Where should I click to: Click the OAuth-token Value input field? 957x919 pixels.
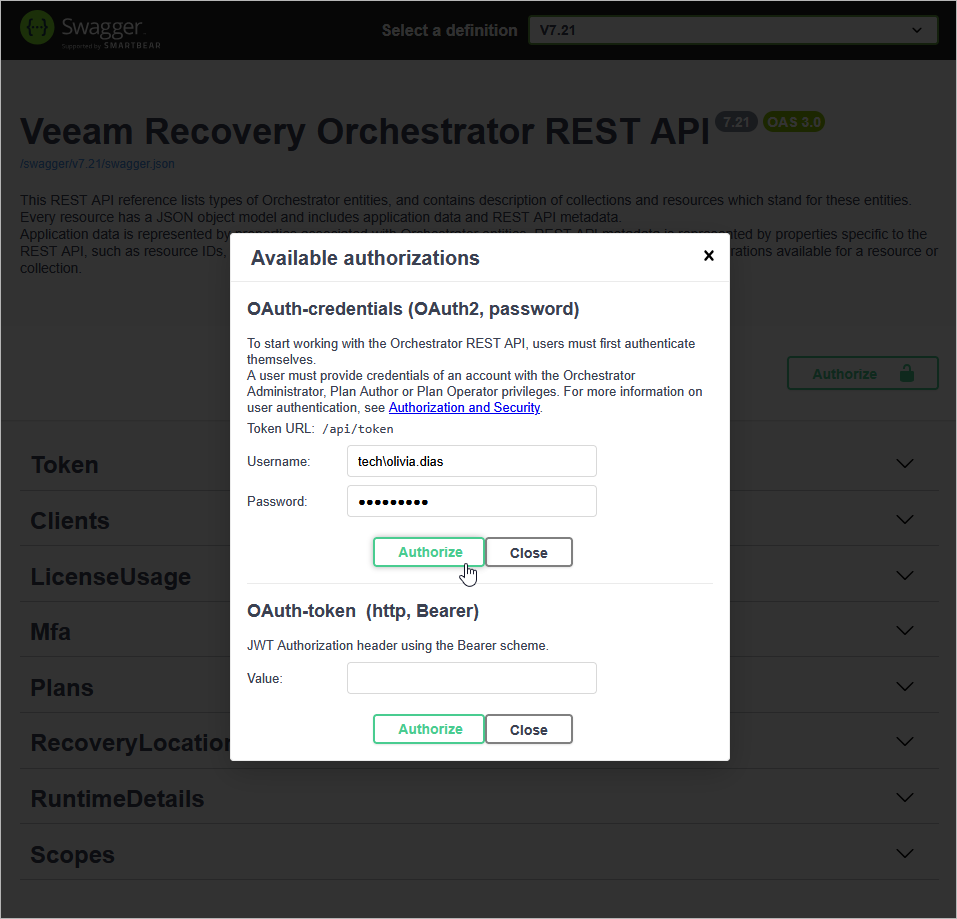[x=471, y=677]
